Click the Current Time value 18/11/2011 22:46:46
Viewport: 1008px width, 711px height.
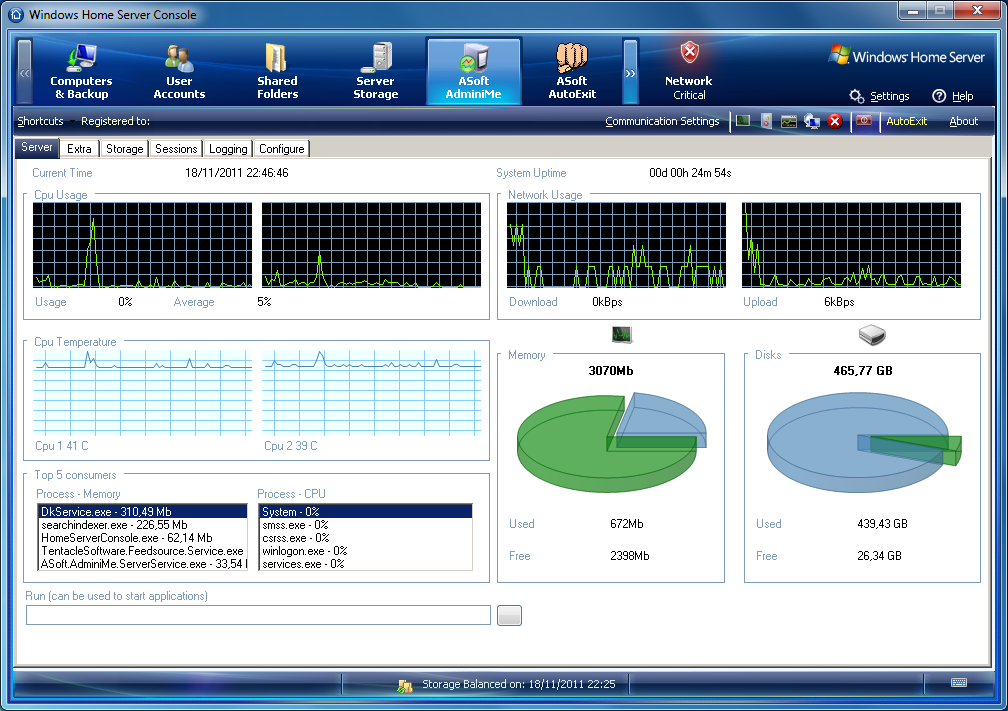pyautogui.click(x=237, y=173)
